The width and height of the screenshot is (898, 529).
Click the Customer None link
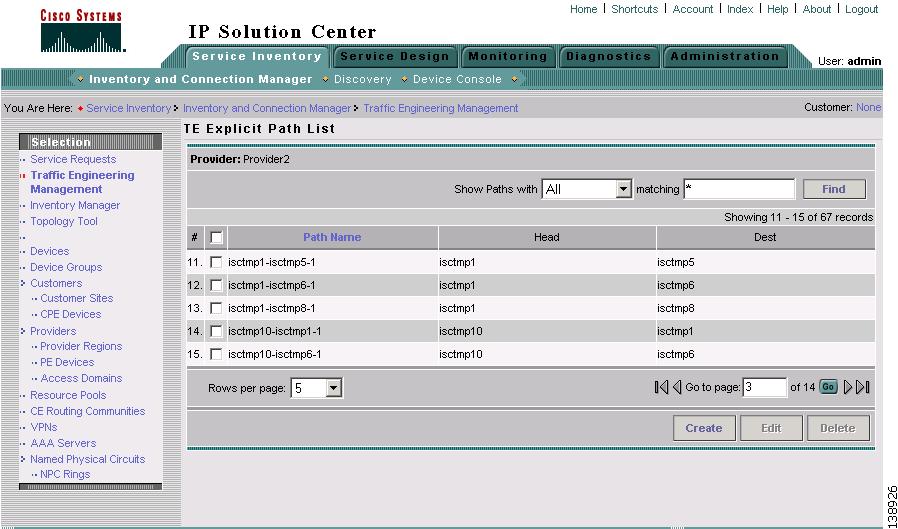(x=868, y=107)
